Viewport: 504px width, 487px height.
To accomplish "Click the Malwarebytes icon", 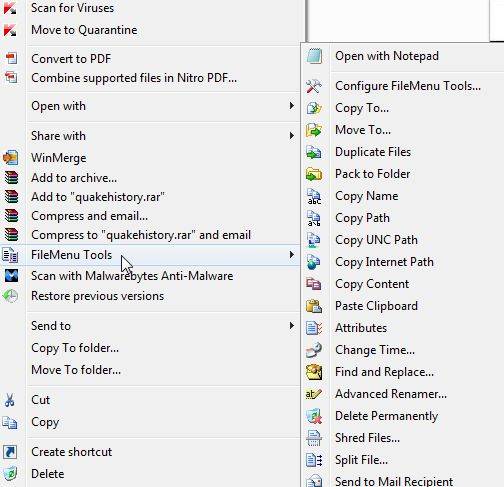I will [x=11, y=276].
